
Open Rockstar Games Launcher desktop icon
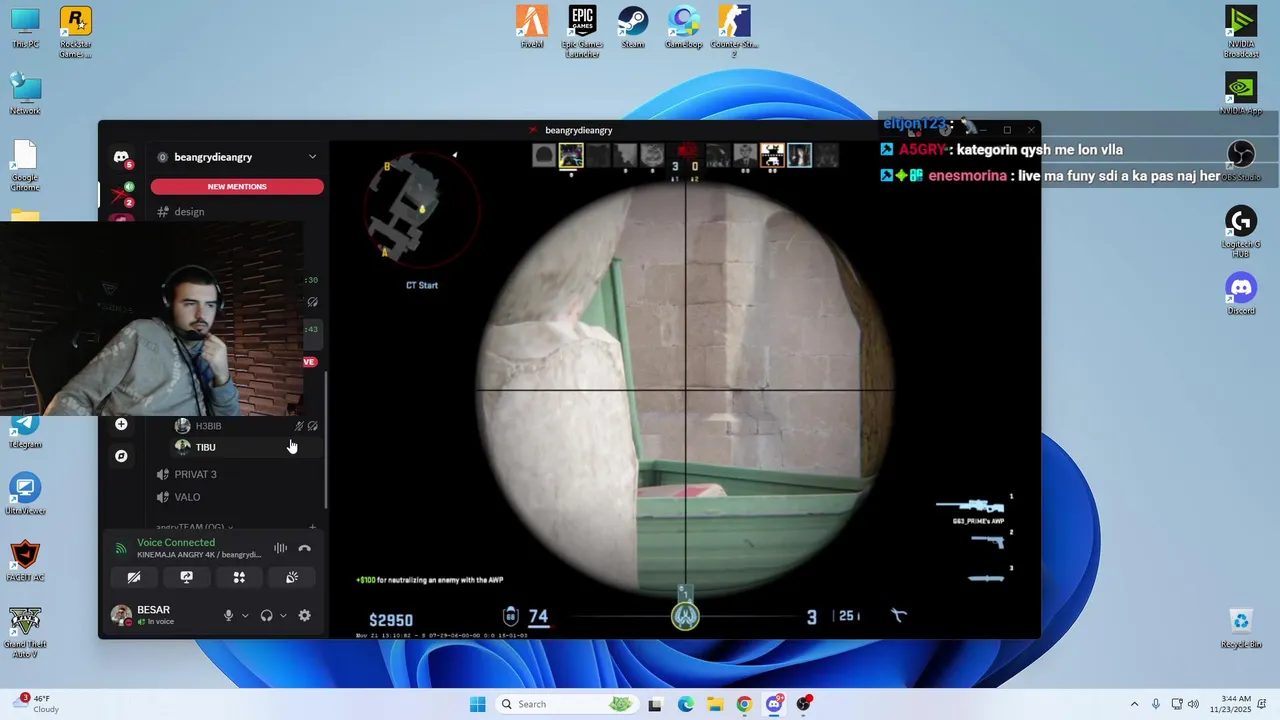pos(76,32)
